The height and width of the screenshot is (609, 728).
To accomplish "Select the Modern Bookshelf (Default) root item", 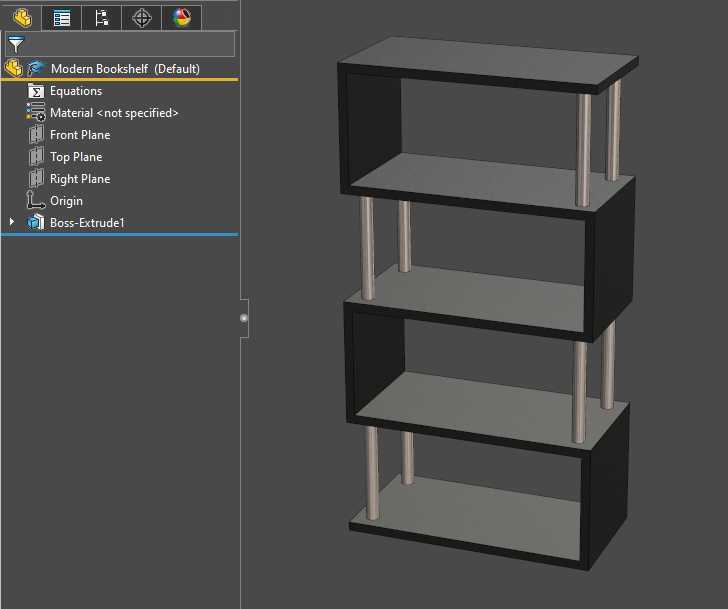I will click(x=125, y=69).
